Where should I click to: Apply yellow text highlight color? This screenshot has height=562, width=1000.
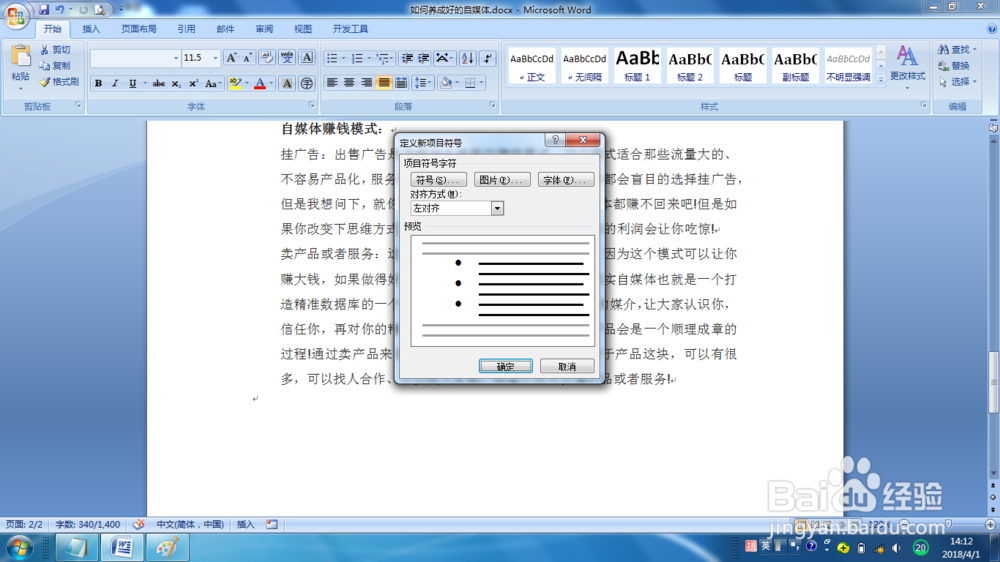235,84
